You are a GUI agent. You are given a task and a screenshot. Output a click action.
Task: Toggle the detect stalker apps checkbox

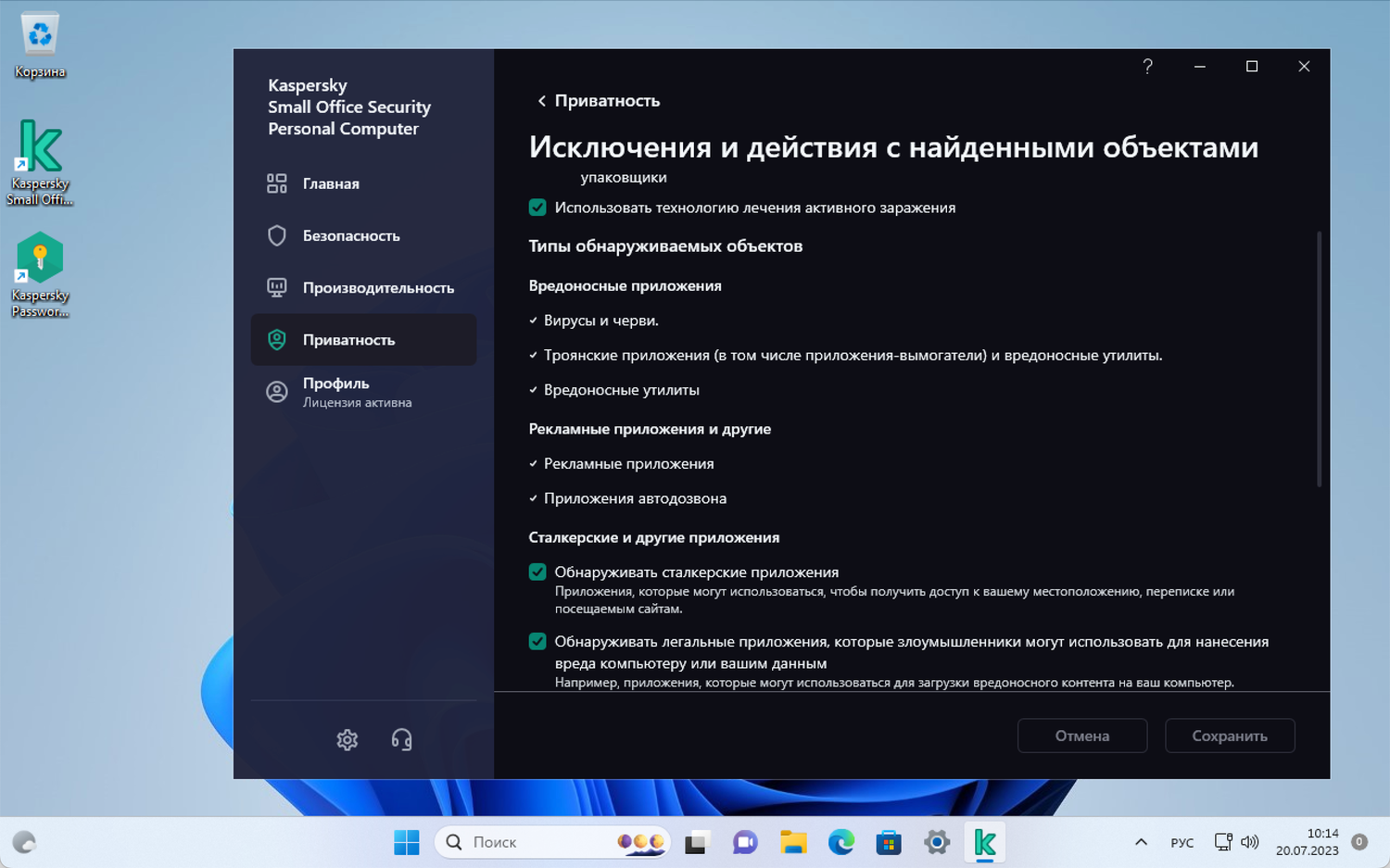click(x=537, y=572)
